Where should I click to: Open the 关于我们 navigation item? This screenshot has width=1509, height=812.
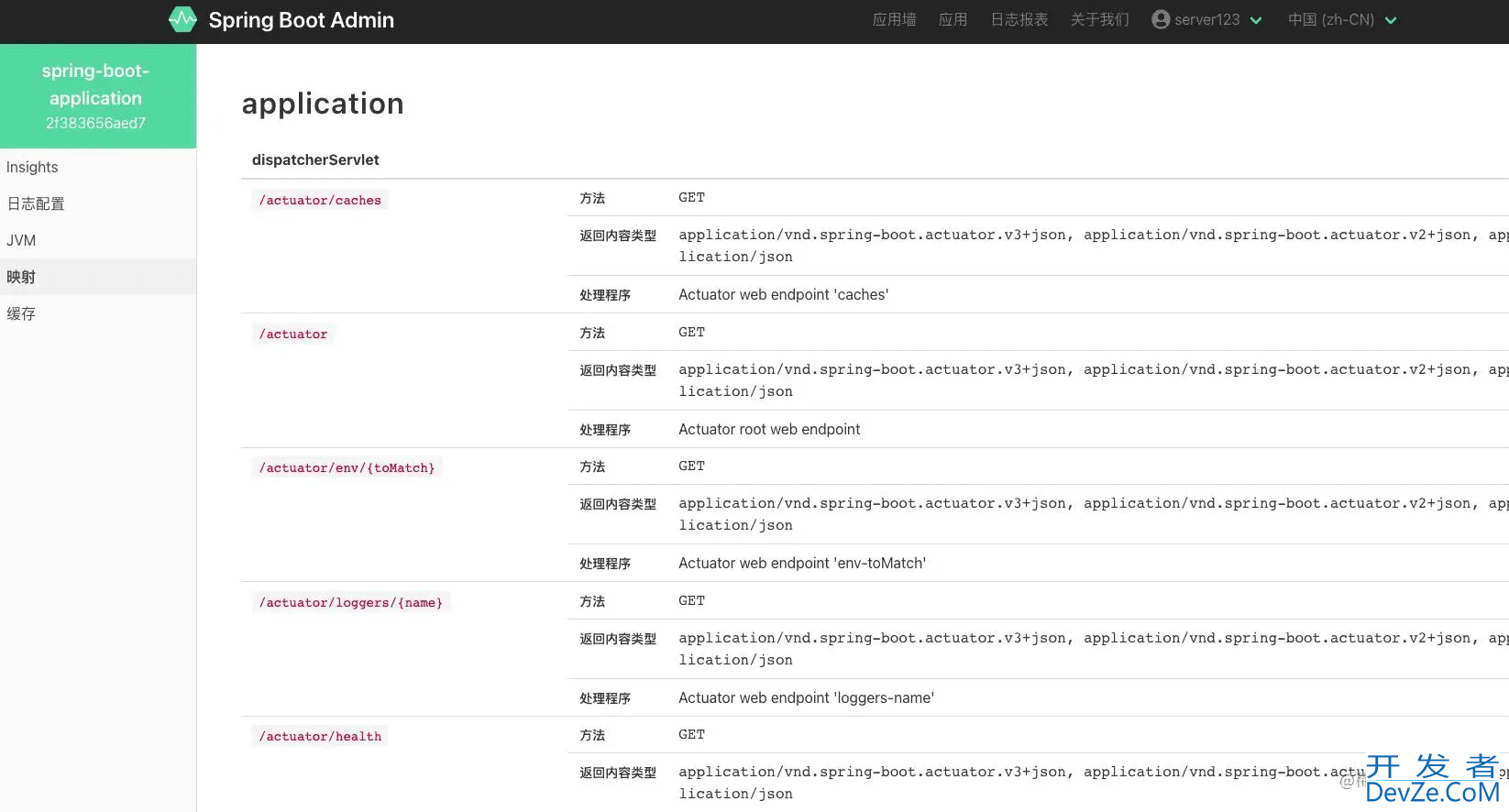[x=1099, y=19]
